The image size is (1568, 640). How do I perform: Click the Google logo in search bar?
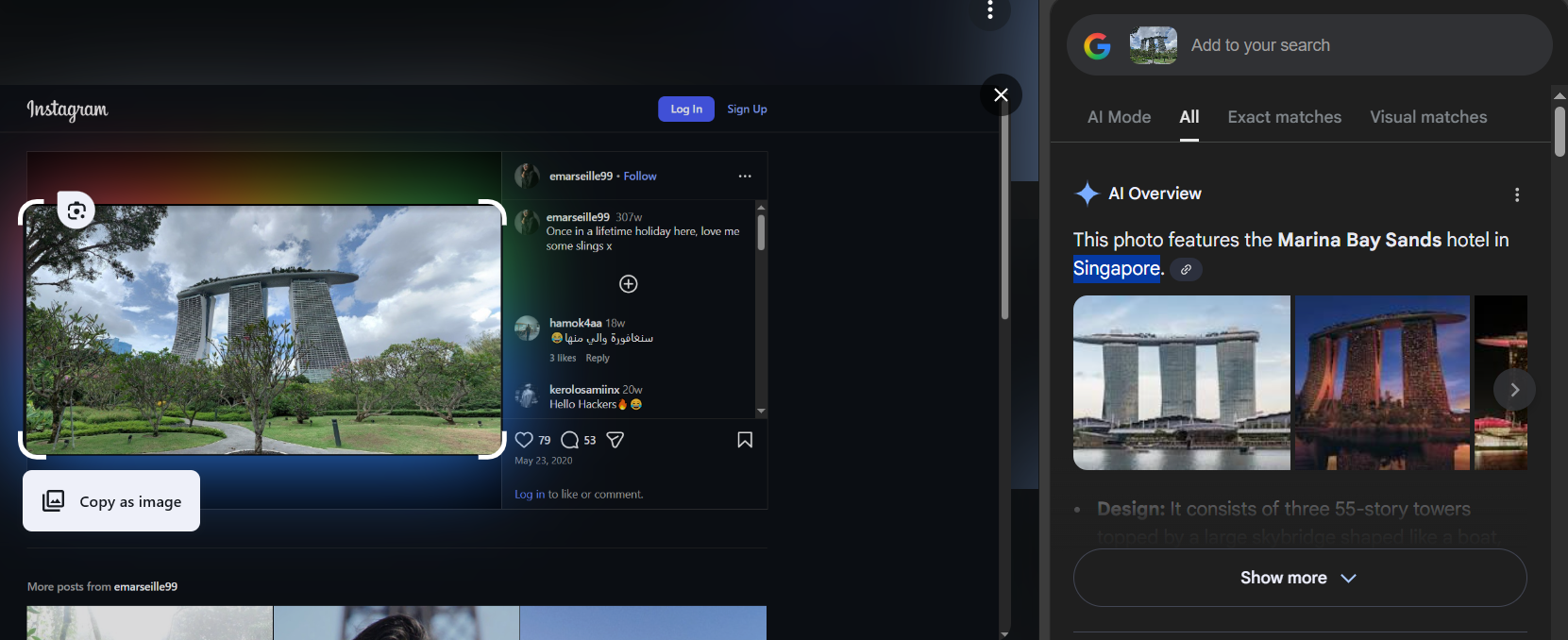tap(1097, 45)
